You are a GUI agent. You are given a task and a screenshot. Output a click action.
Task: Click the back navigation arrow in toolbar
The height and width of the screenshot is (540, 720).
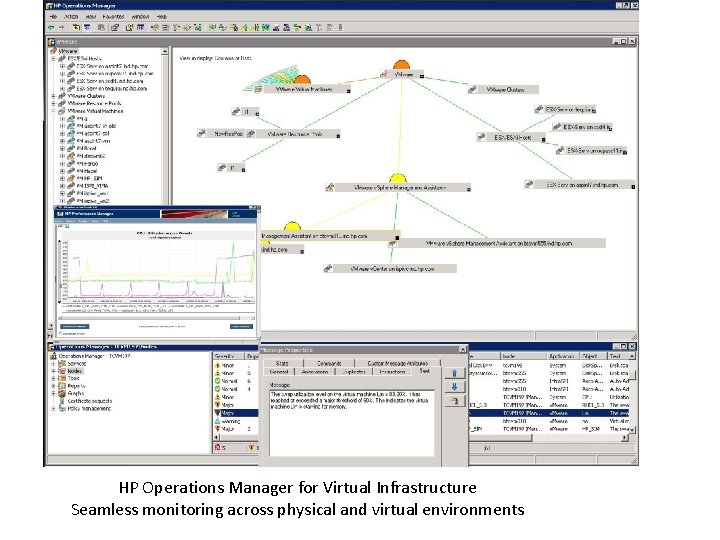click(51, 28)
